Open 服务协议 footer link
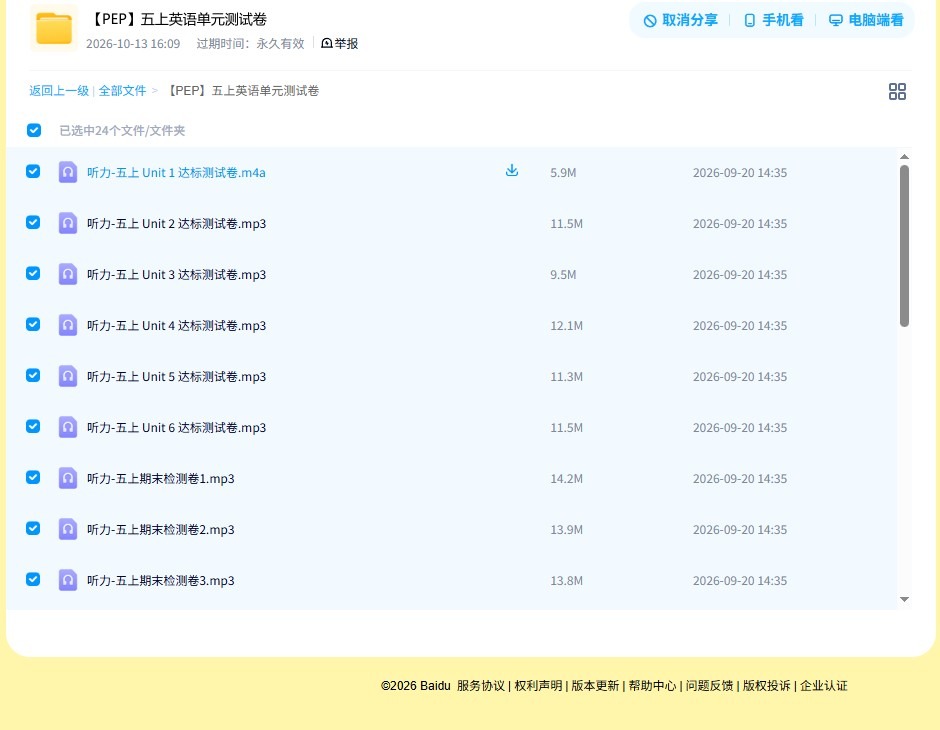Screen dimensions: 940x730 (x=481, y=686)
